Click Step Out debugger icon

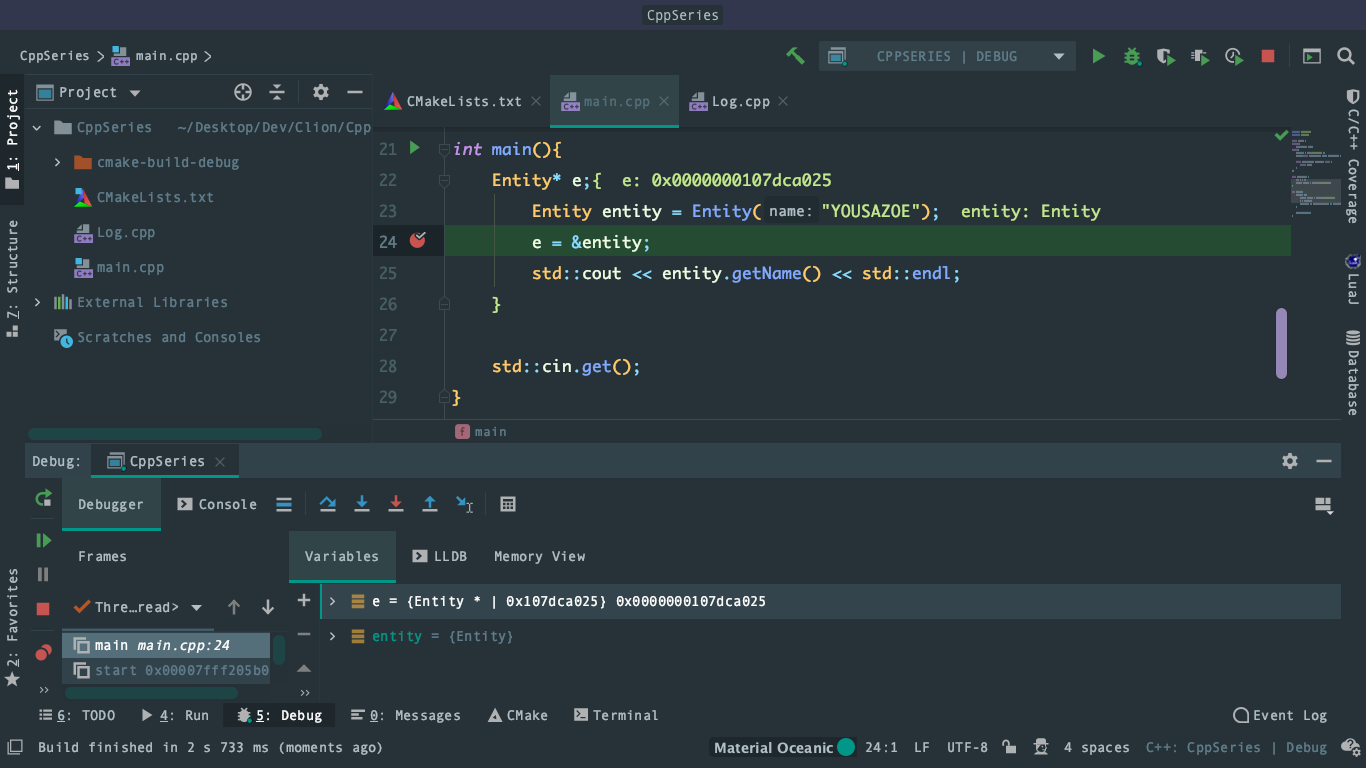(x=430, y=504)
